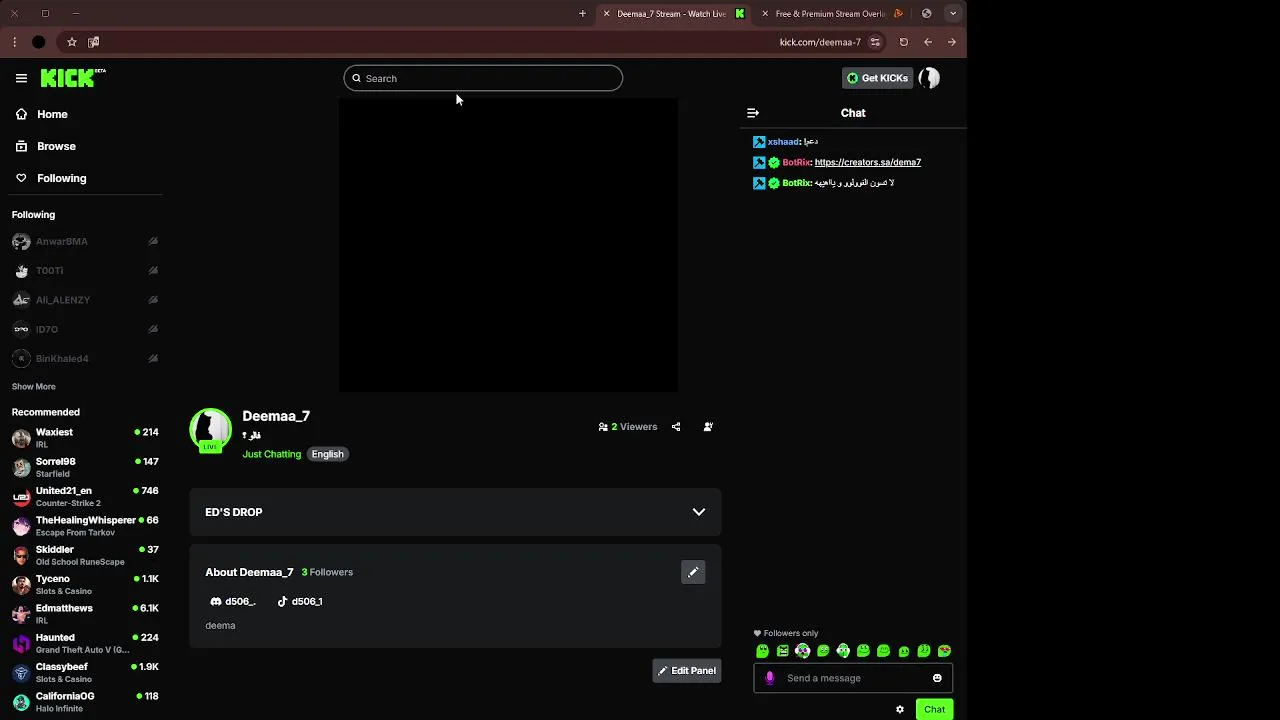Click Show More under Following
Viewport: 1280px width, 720px height.
[34, 387]
